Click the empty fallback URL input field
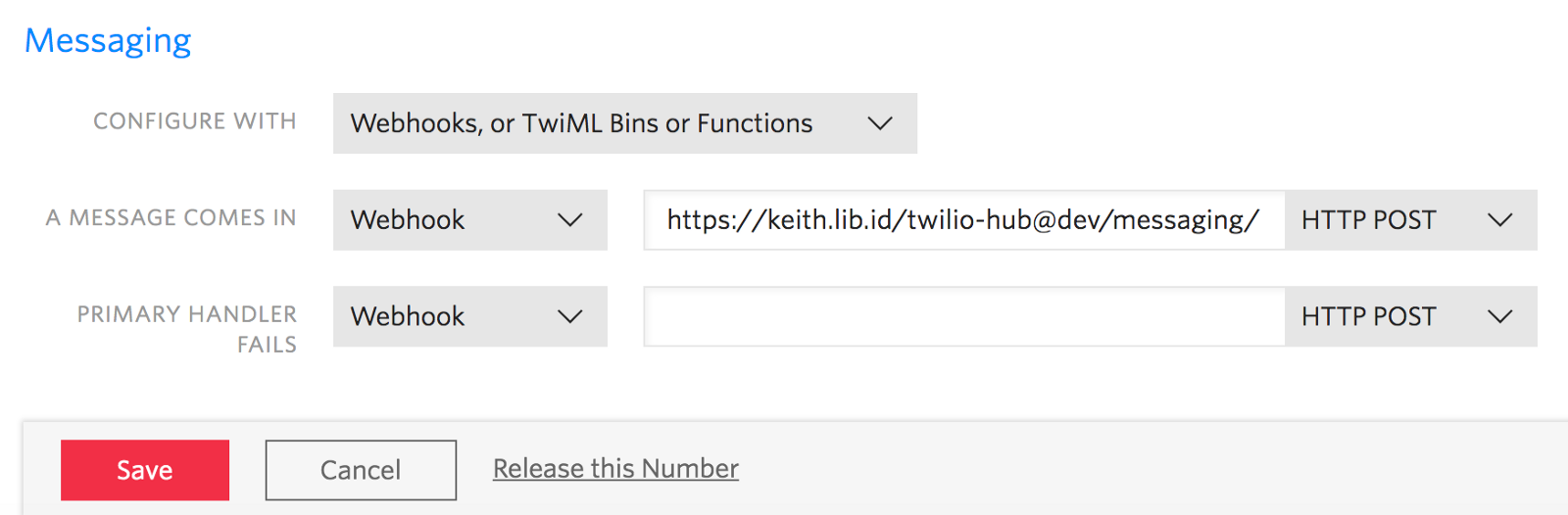 964,316
